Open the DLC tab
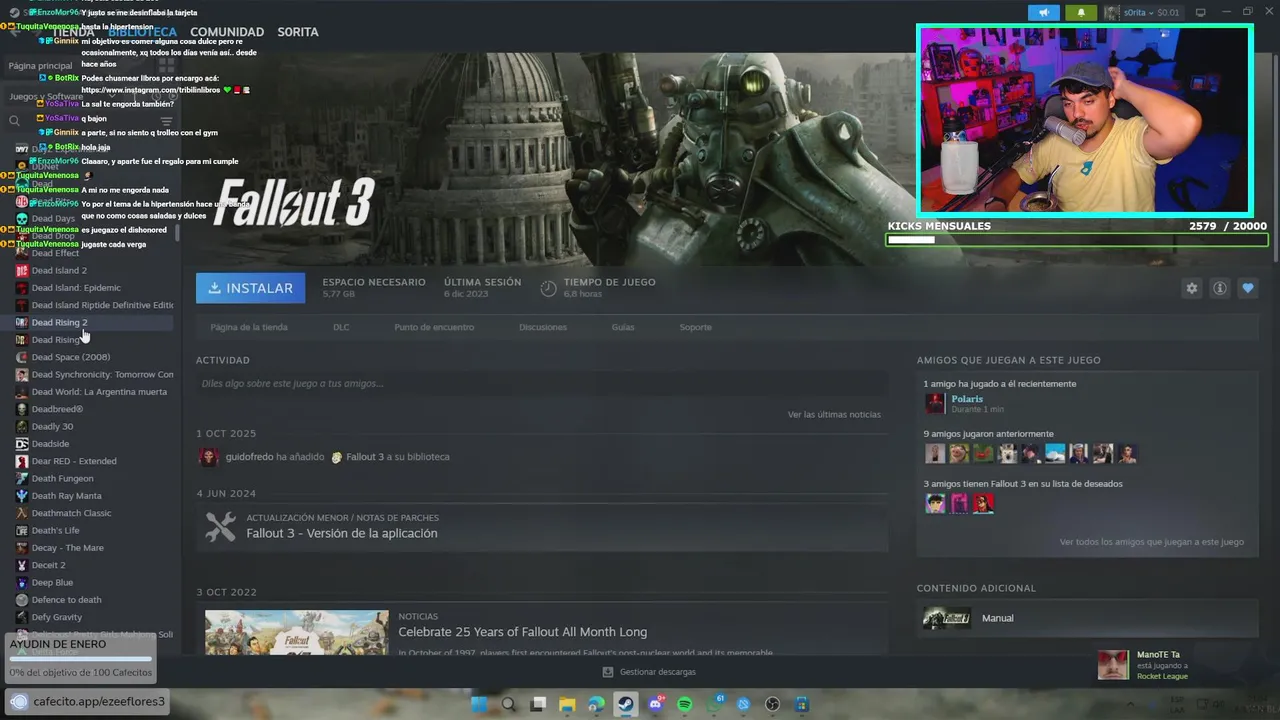Image resolution: width=1280 pixels, height=720 pixels. pyautogui.click(x=341, y=327)
